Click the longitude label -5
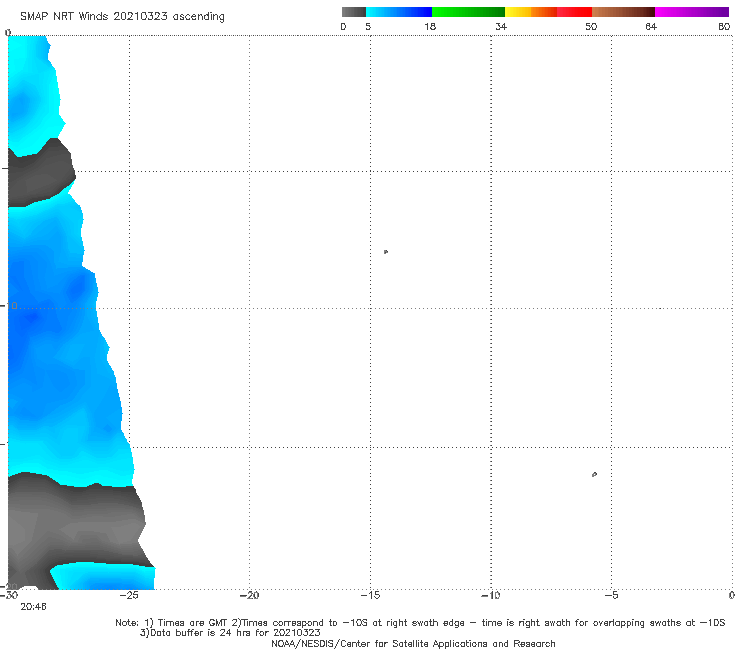 (x=611, y=595)
